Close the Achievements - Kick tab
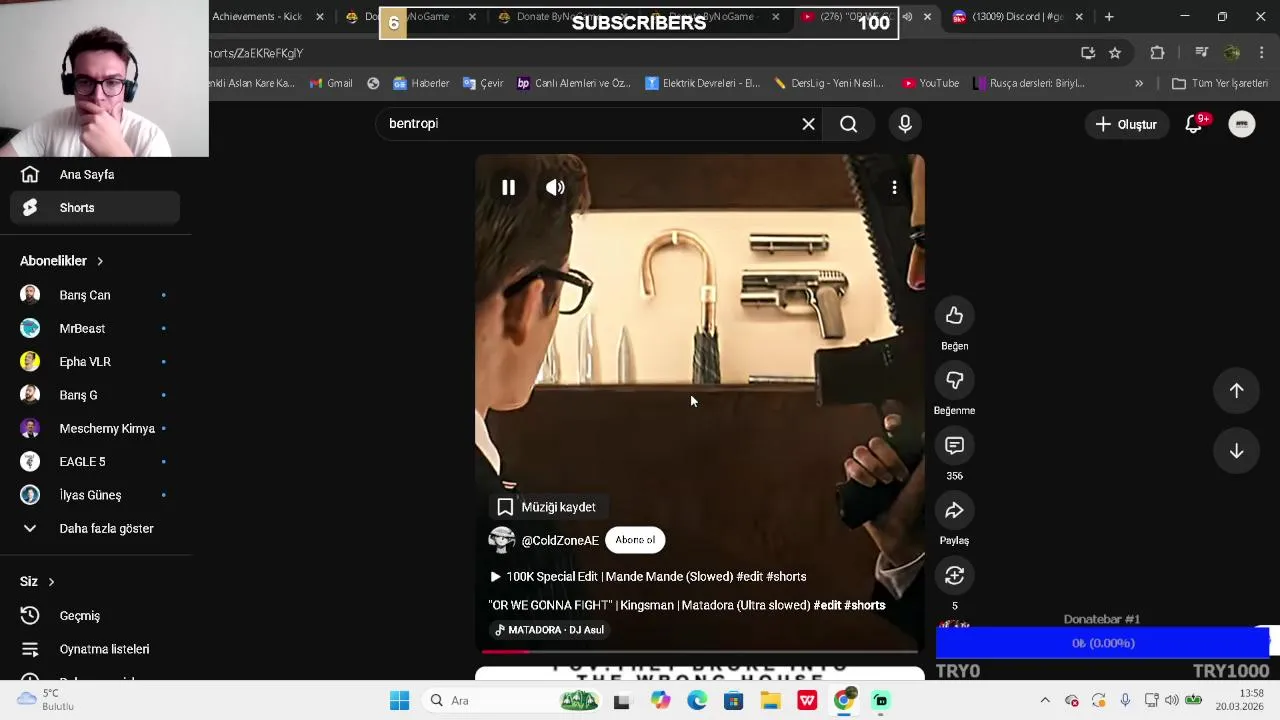The height and width of the screenshot is (720, 1280). pos(320,17)
